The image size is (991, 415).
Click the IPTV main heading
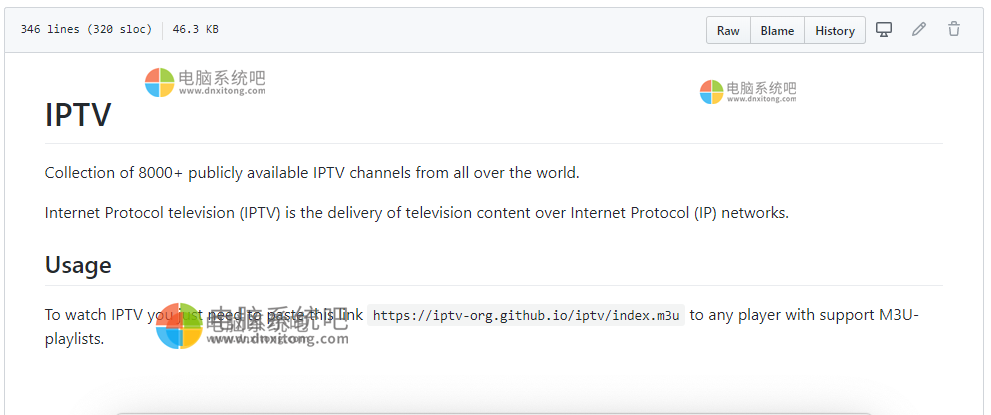(78, 115)
